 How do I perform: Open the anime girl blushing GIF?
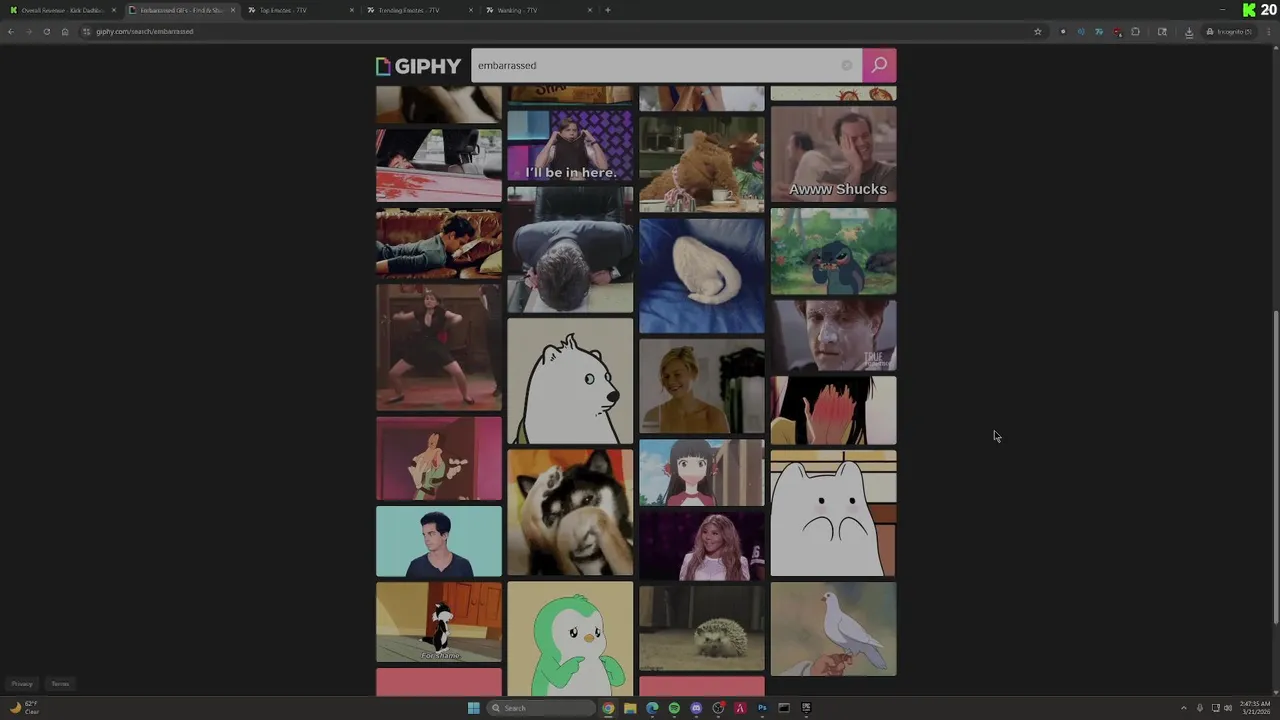[701, 472]
